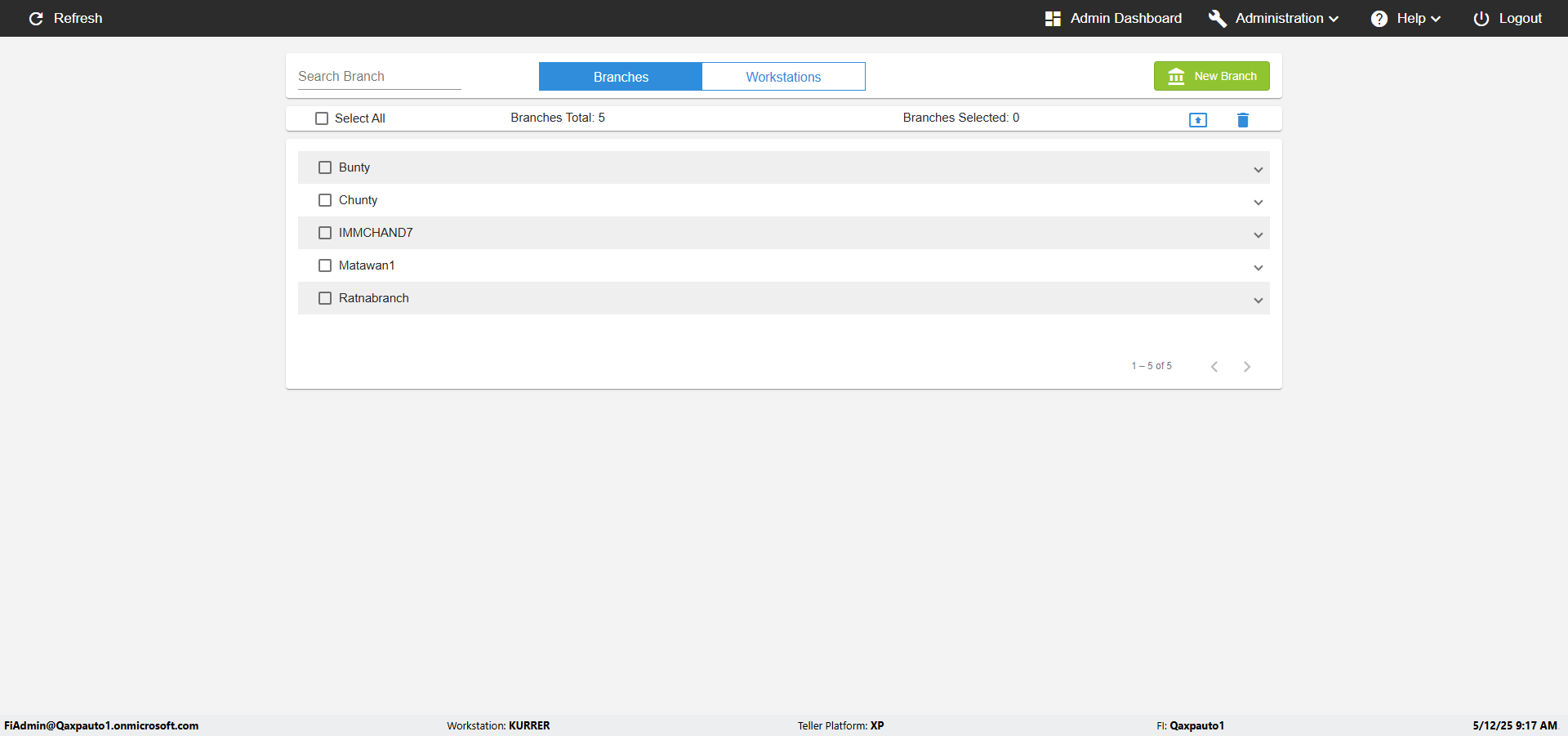This screenshot has width=1568, height=736.
Task: Click the 'Branches Total: 5' text
Action: pyautogui.click(x=558, y=118)
